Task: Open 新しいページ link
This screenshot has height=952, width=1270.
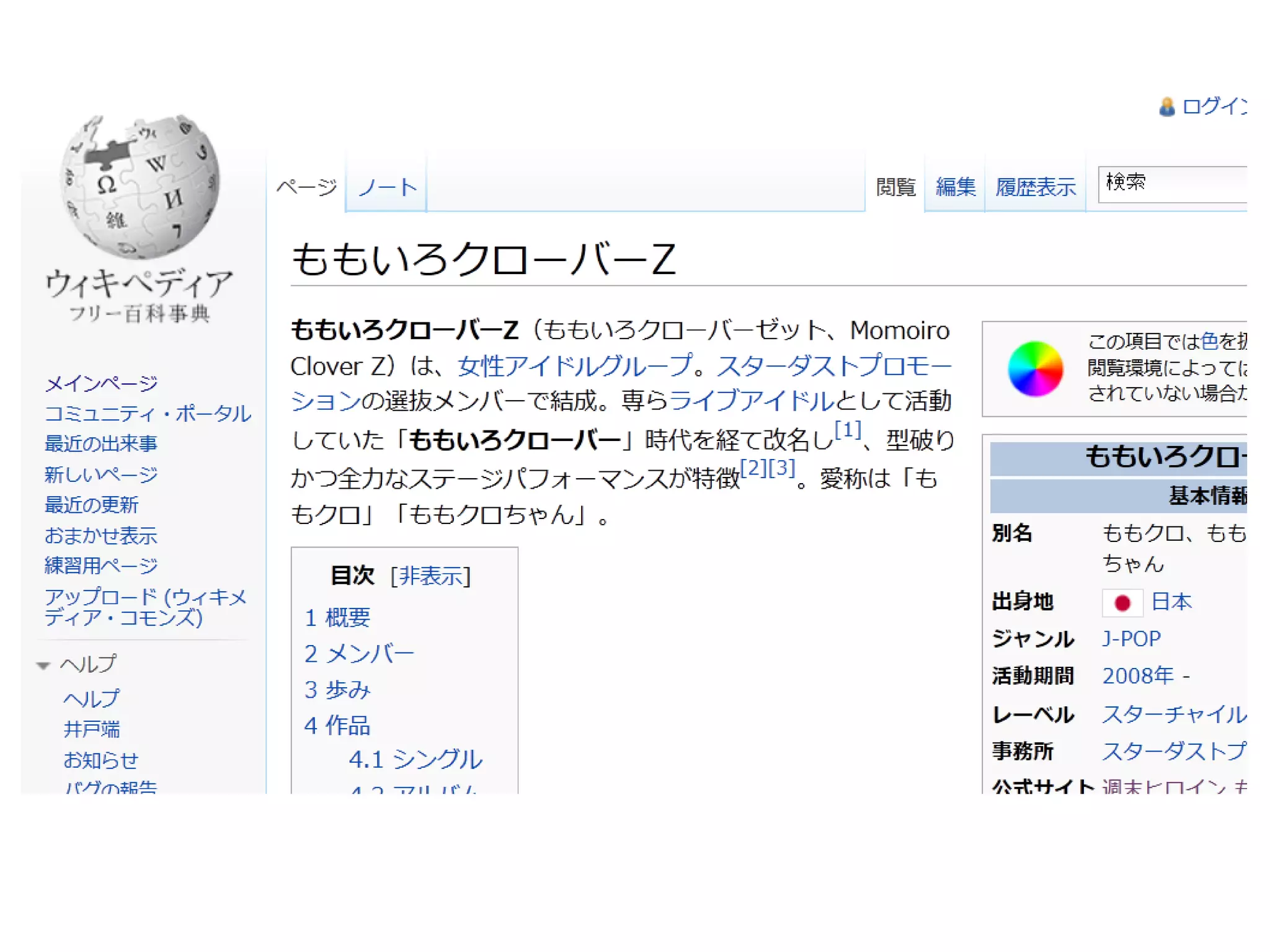Action: [101, 474]
